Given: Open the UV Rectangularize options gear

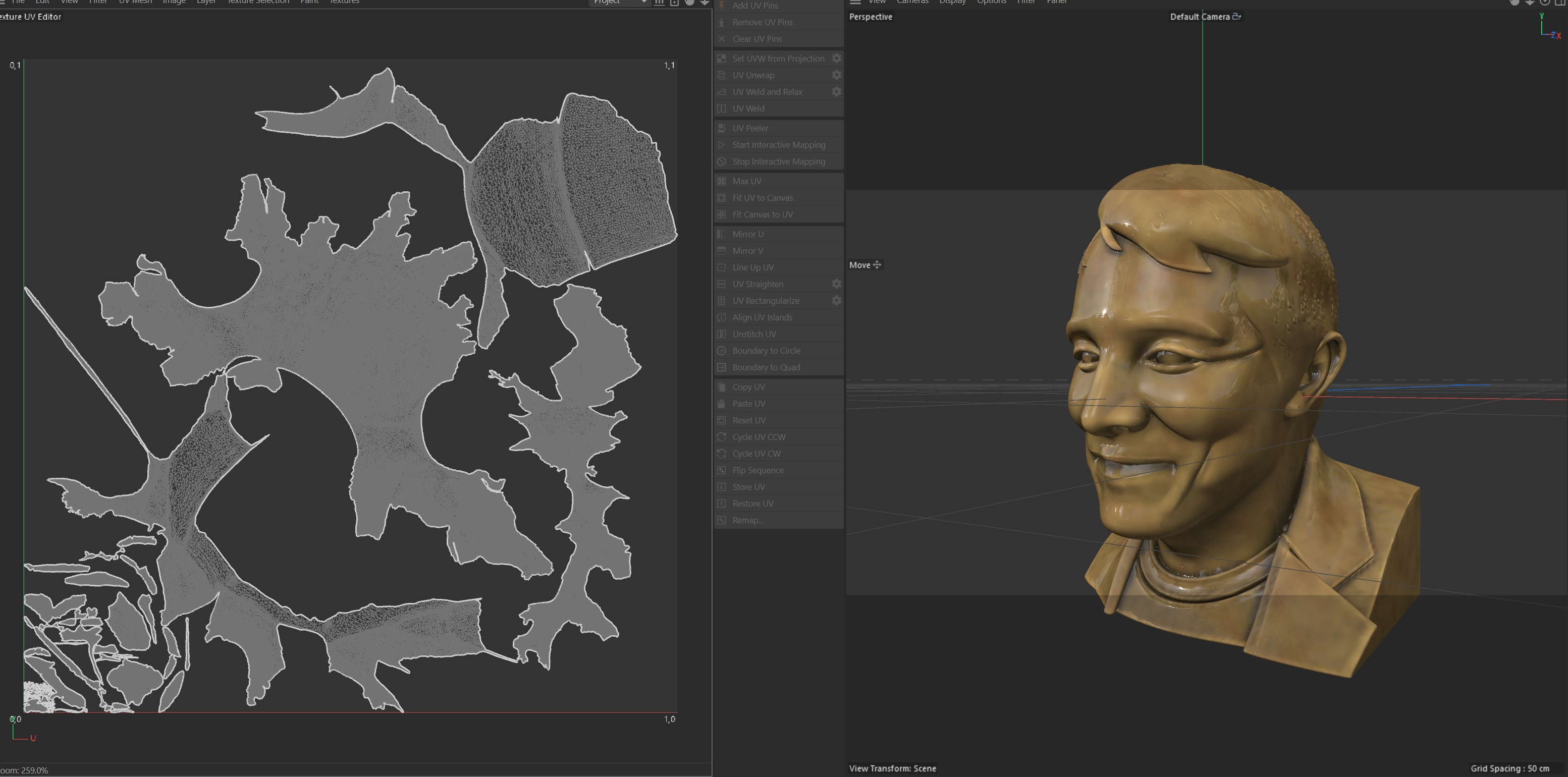Looking at the screenshot, I should [836, 301].
